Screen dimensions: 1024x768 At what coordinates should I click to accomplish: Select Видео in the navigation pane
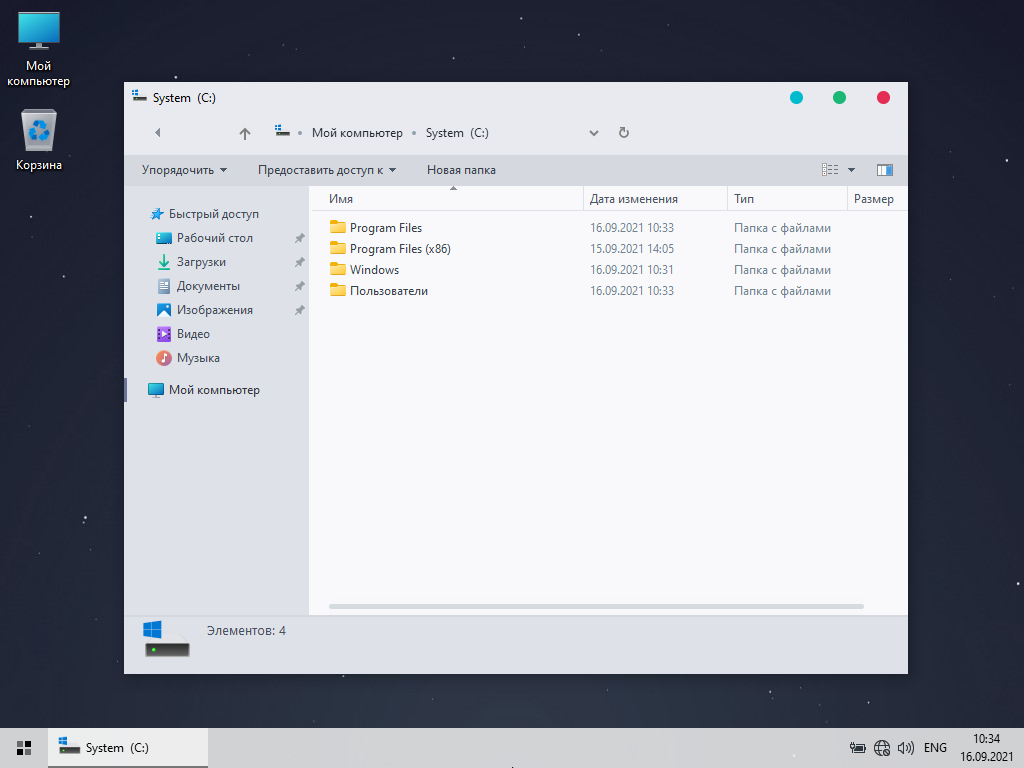click(193, 334)
